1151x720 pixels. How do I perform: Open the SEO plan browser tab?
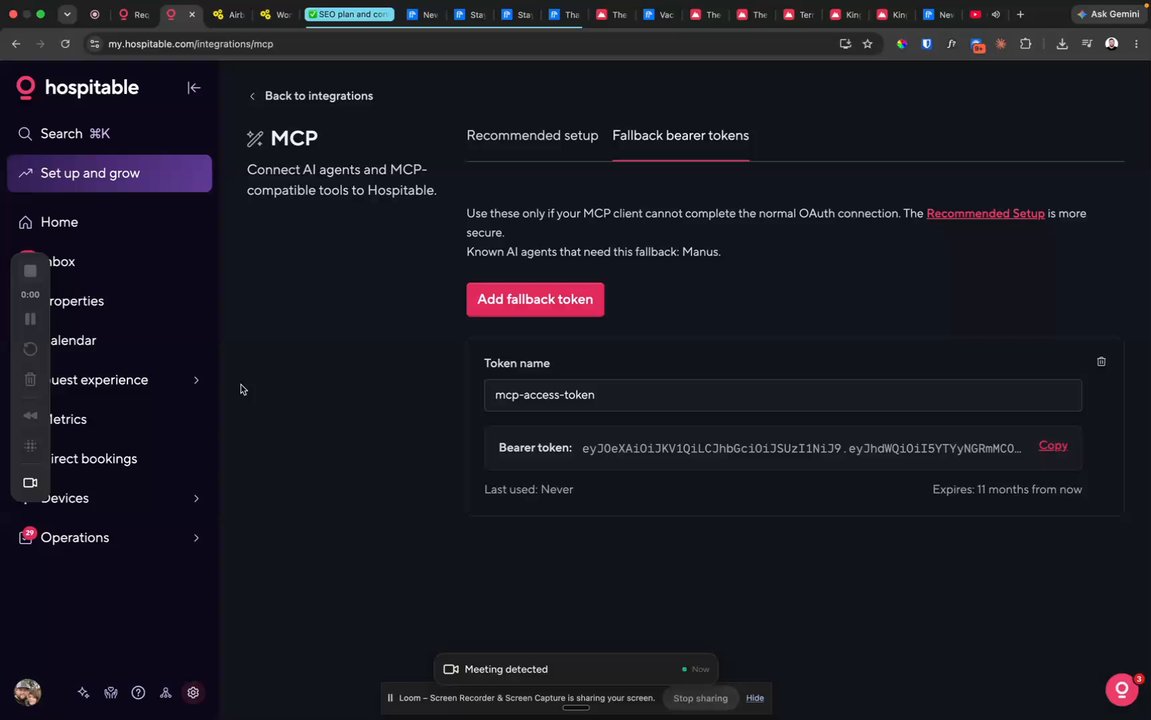[x=349, y=14]
